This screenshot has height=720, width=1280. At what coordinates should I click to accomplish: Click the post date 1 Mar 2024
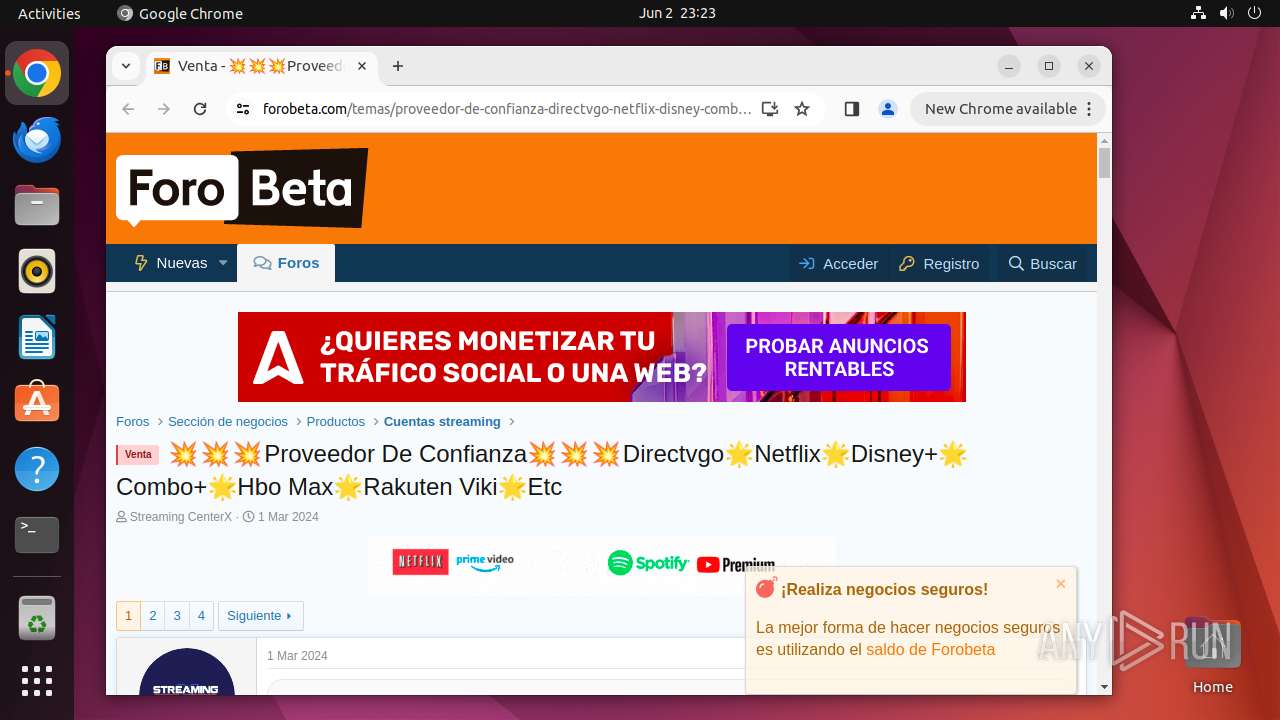pos(297,656)
